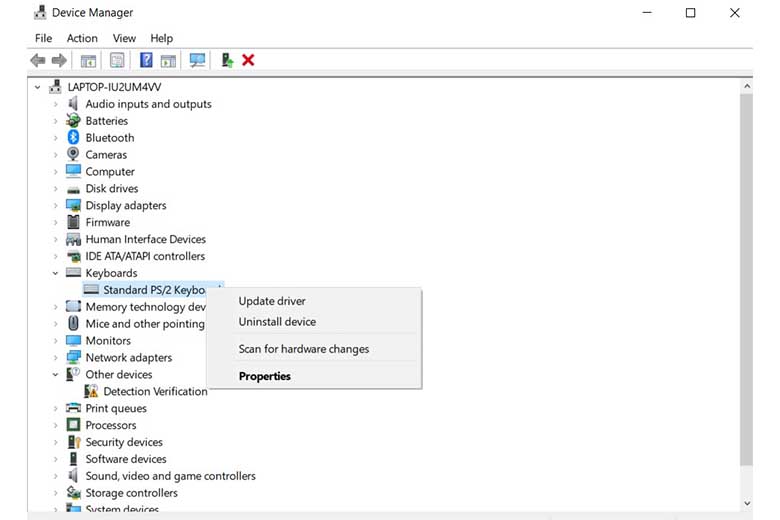Open the Action menu
This screenshot has height=520, width=780.
tap(82, 38)
